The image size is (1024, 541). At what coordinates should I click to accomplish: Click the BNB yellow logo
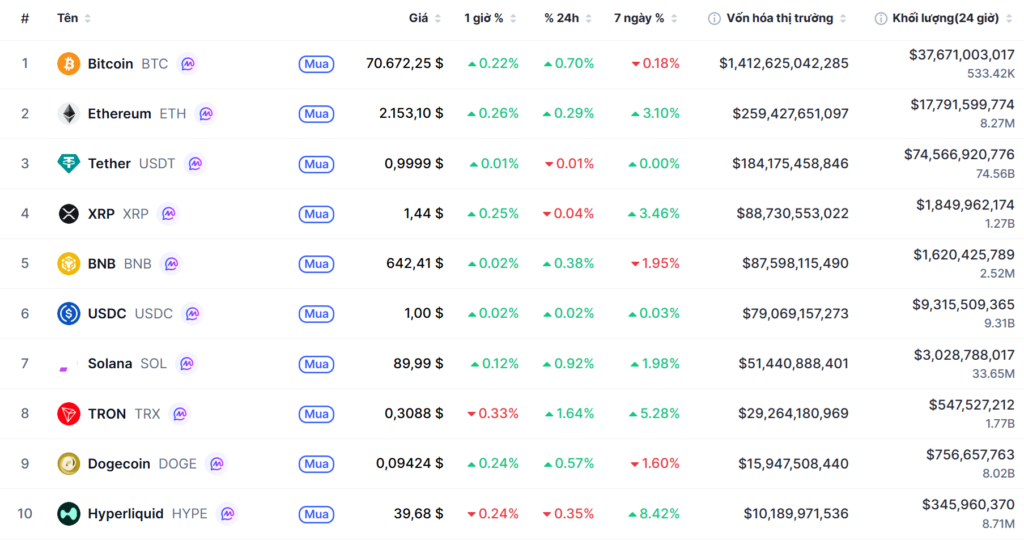(x=69, y=263)
